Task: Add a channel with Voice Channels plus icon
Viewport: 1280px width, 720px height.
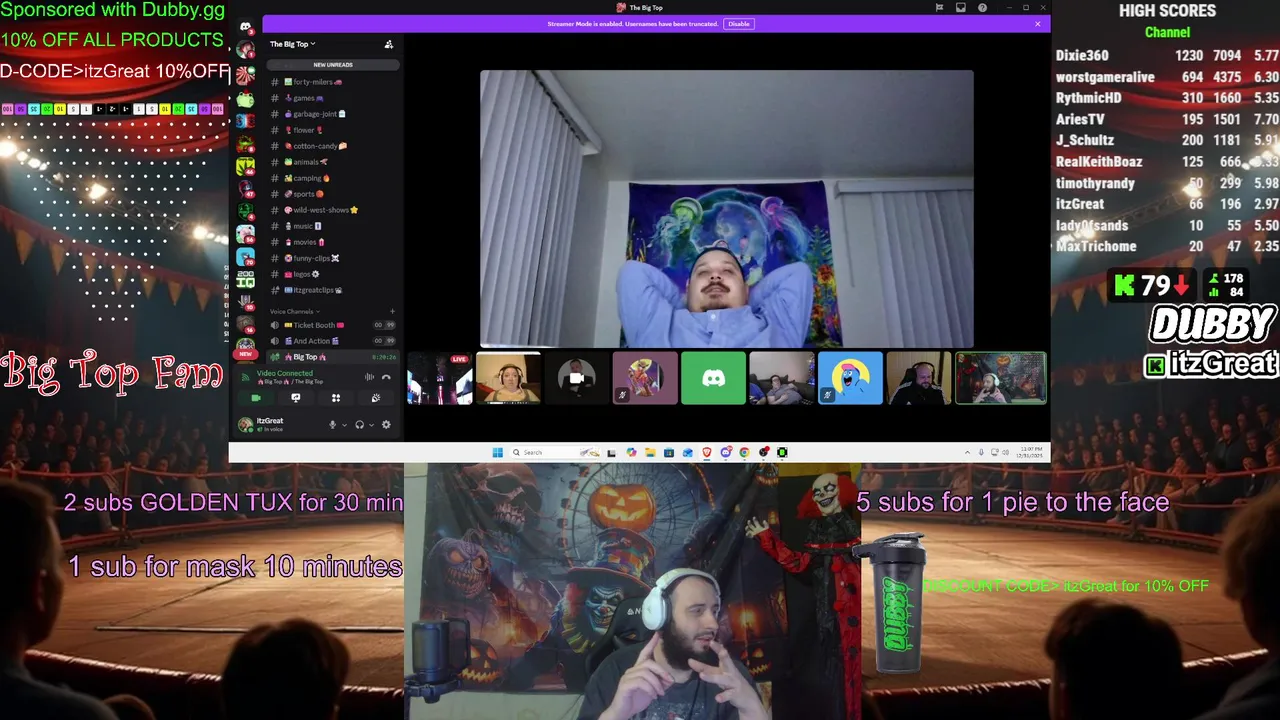Action: pyautogui.click(x=391, y=311)
